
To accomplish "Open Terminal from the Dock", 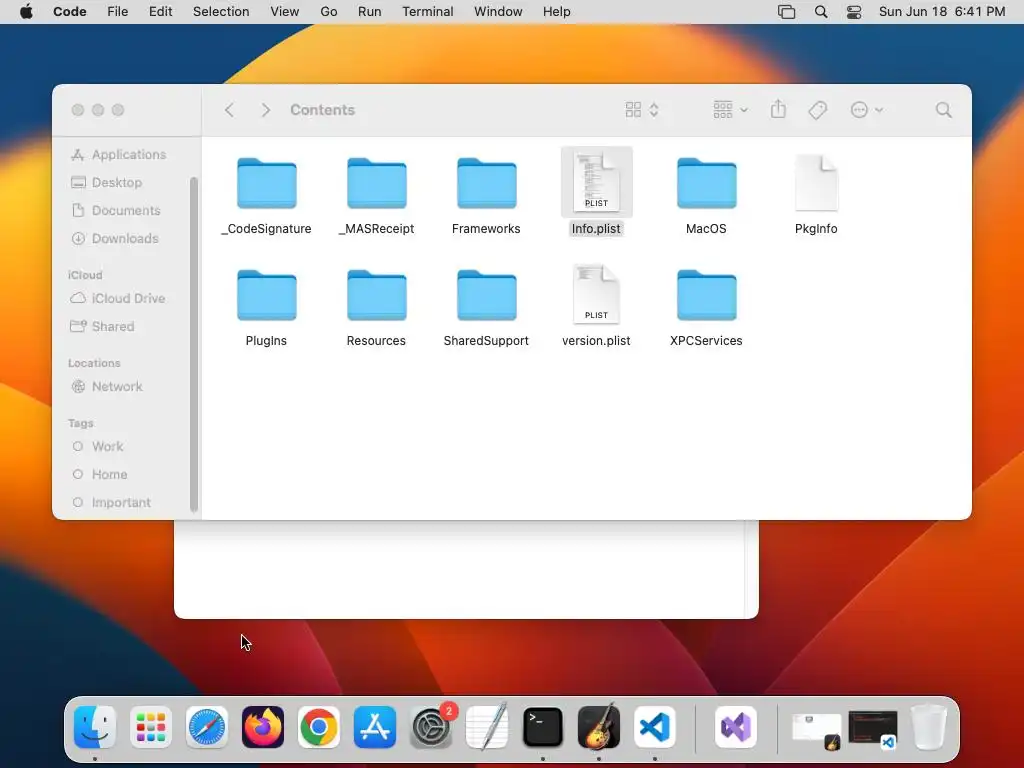I will coord(543,727).
